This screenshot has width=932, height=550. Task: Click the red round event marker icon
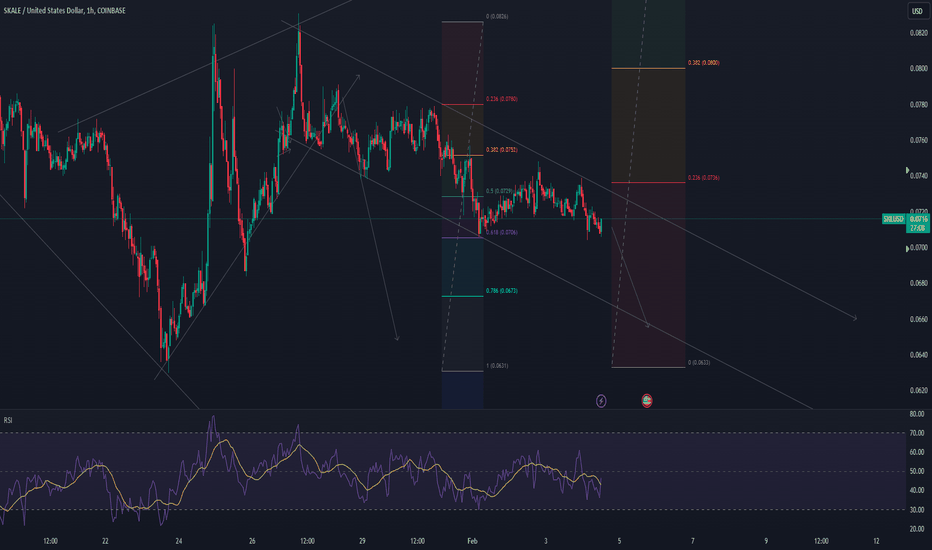tap(647, 401)
